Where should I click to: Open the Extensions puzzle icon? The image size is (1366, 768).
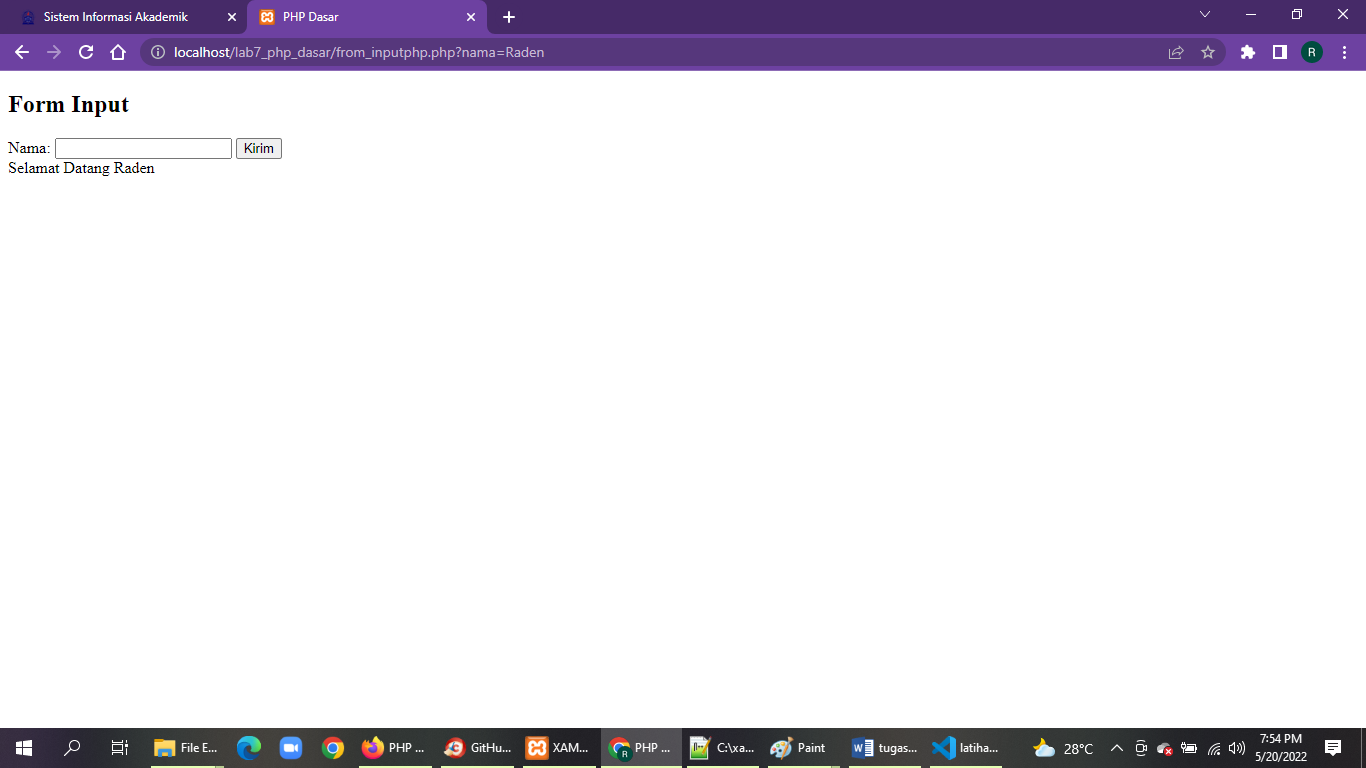tap(1247, 52)
